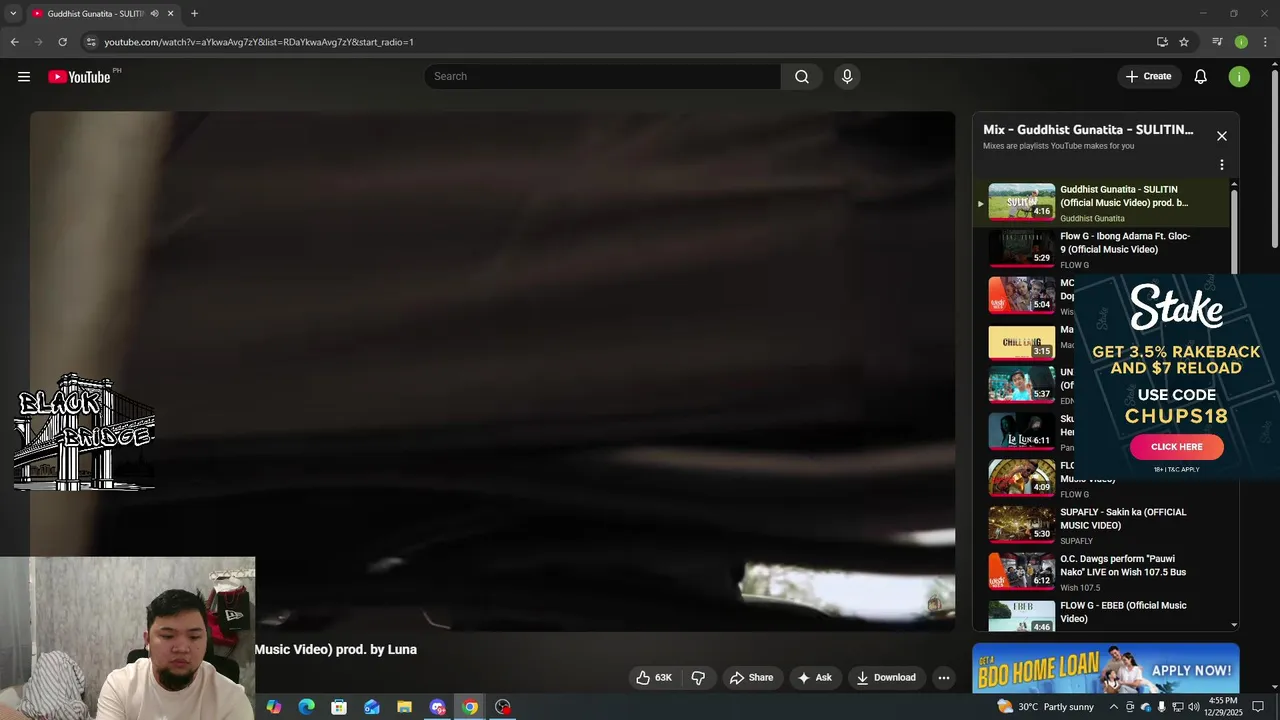
Task: Open Outlook mail from taskbar
Action: (372, 707)
